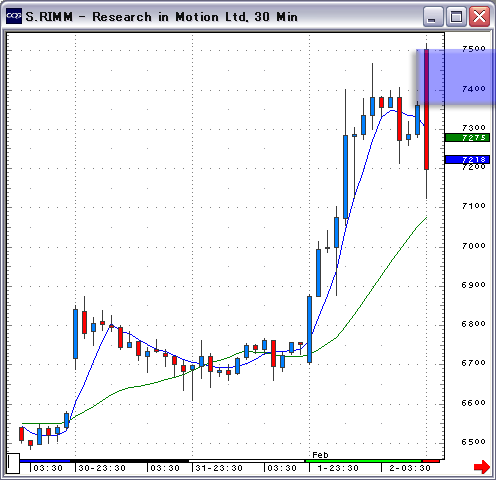
Task: Click the 7100 price axis label
Action: coord(474,206)
